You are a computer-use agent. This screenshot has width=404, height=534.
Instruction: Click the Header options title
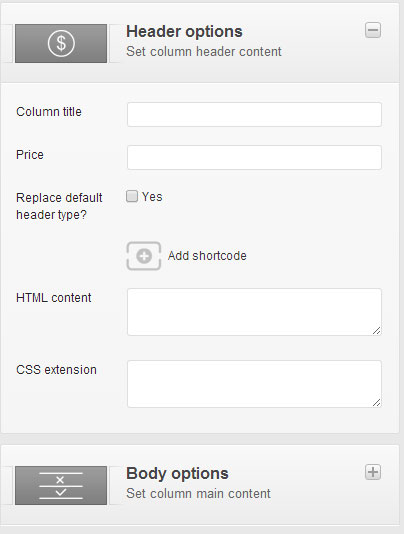coord(184,32)
